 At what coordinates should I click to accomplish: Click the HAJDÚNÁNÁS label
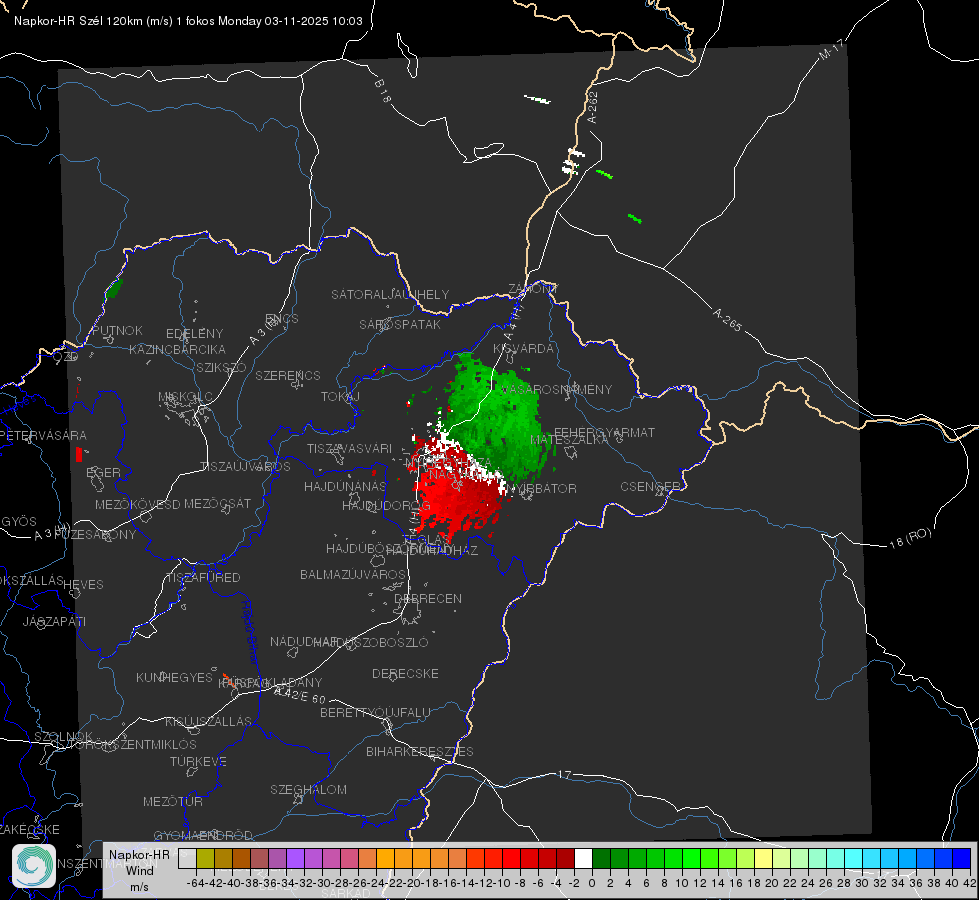pos(345,486)
